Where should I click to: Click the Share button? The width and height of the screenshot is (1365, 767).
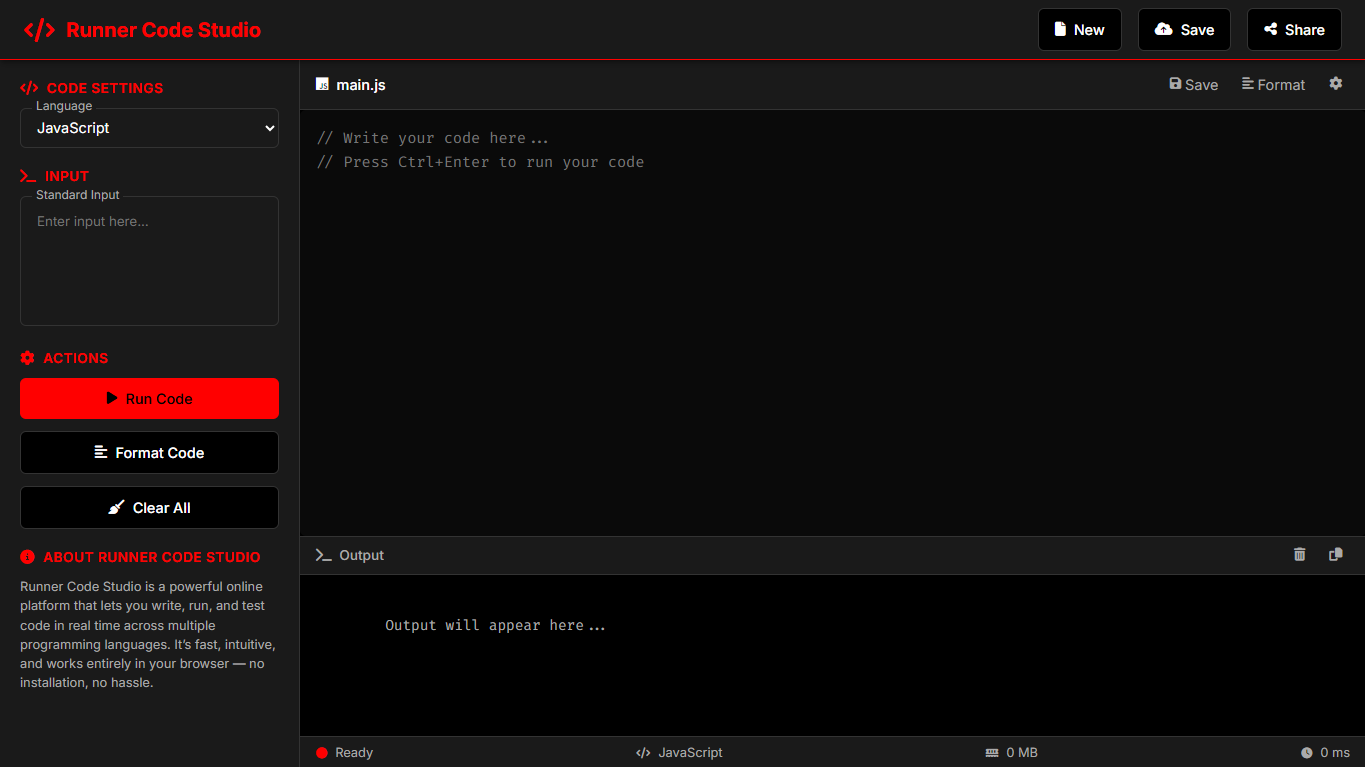[1293, 29]
